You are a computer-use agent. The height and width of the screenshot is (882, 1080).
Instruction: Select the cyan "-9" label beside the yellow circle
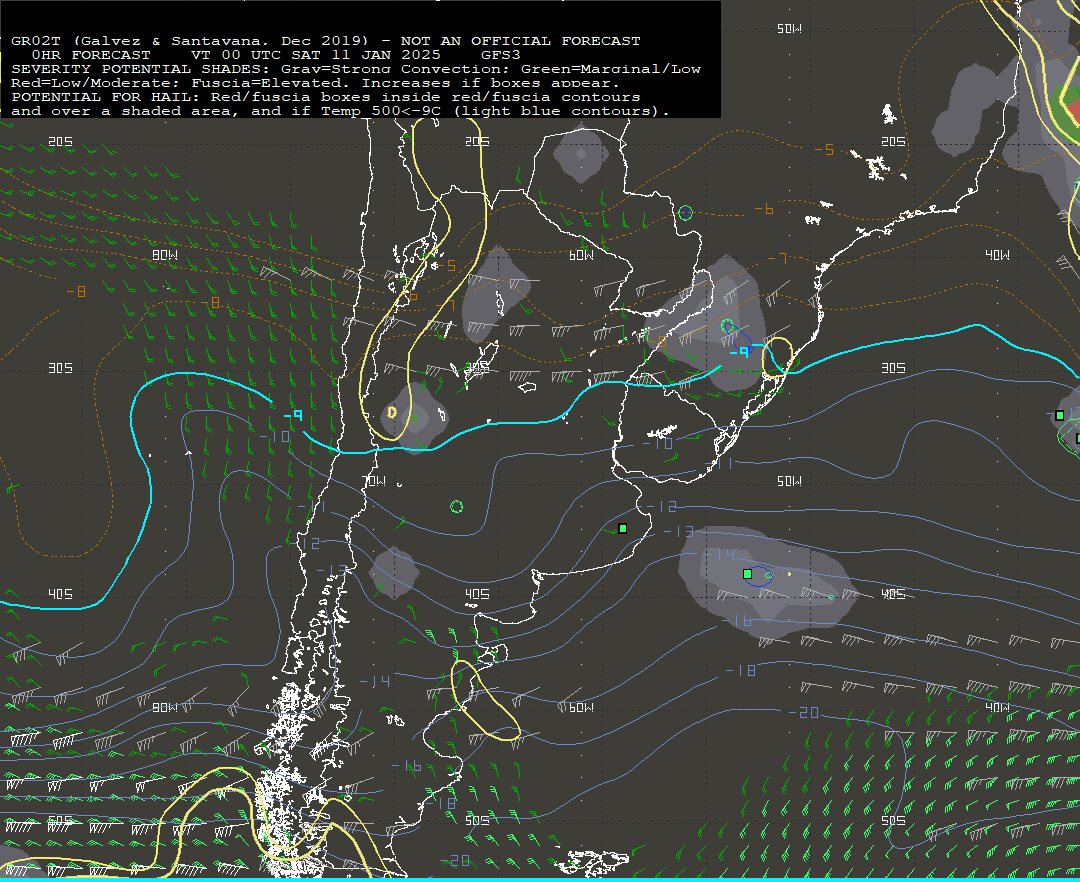click(x=739, y=352)
